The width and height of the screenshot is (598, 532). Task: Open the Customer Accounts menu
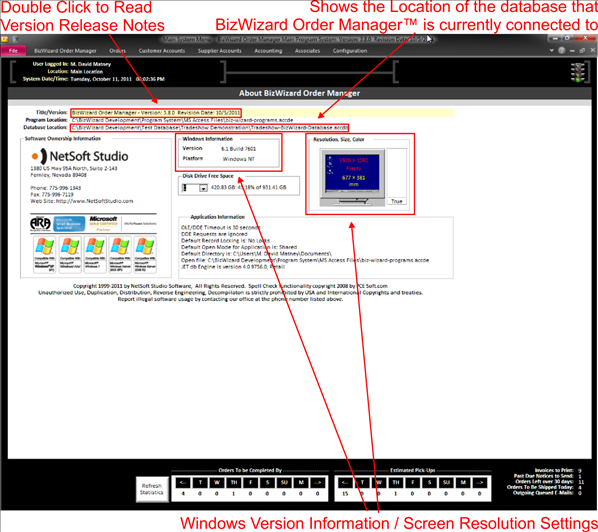[162, 51]
